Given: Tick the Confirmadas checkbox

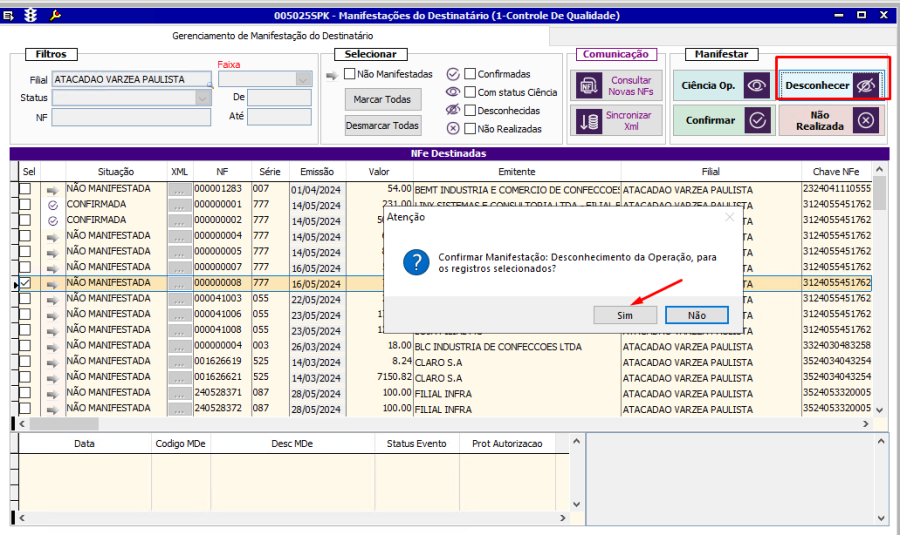Looking at the screenshot, I should (470, 74).
